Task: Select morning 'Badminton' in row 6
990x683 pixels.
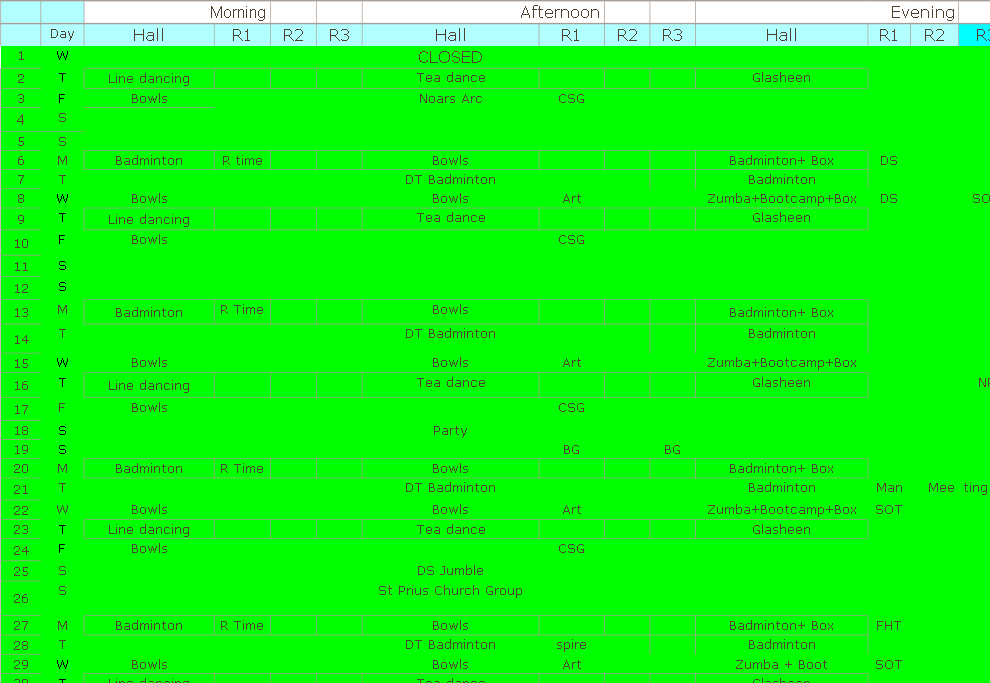Action: (x=149, y=160)
